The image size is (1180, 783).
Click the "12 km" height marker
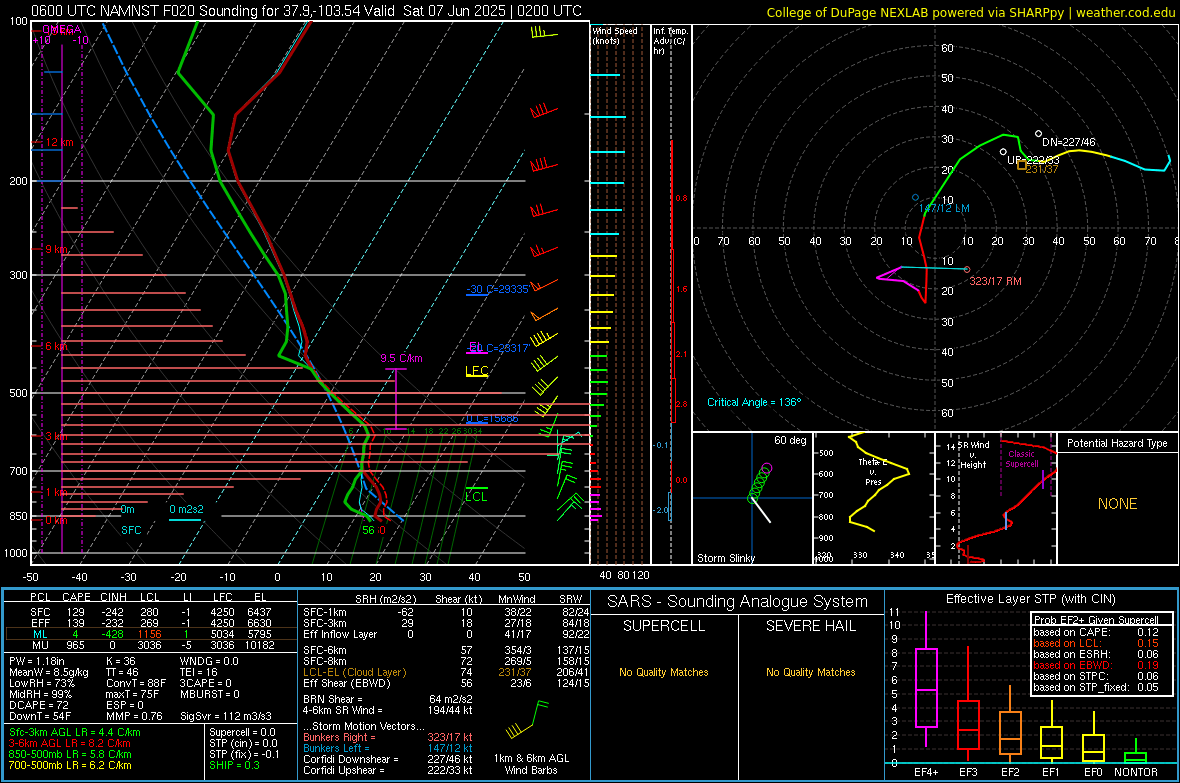click(x=59, y=142)
